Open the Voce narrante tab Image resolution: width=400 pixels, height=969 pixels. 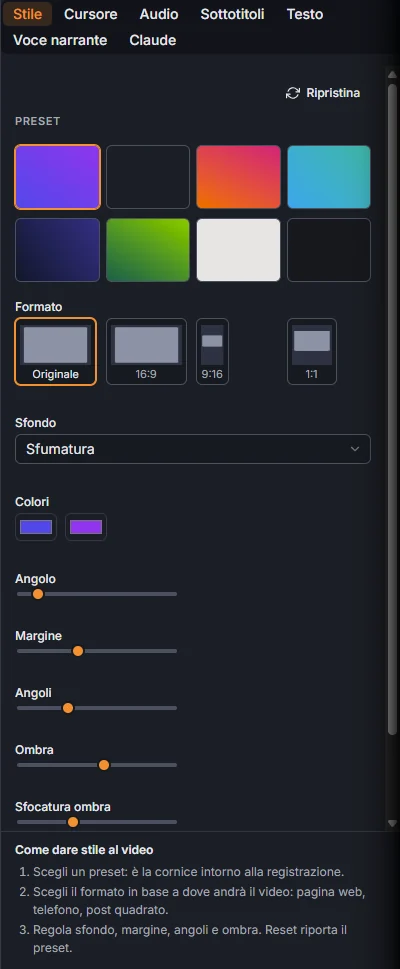point(60,40)
